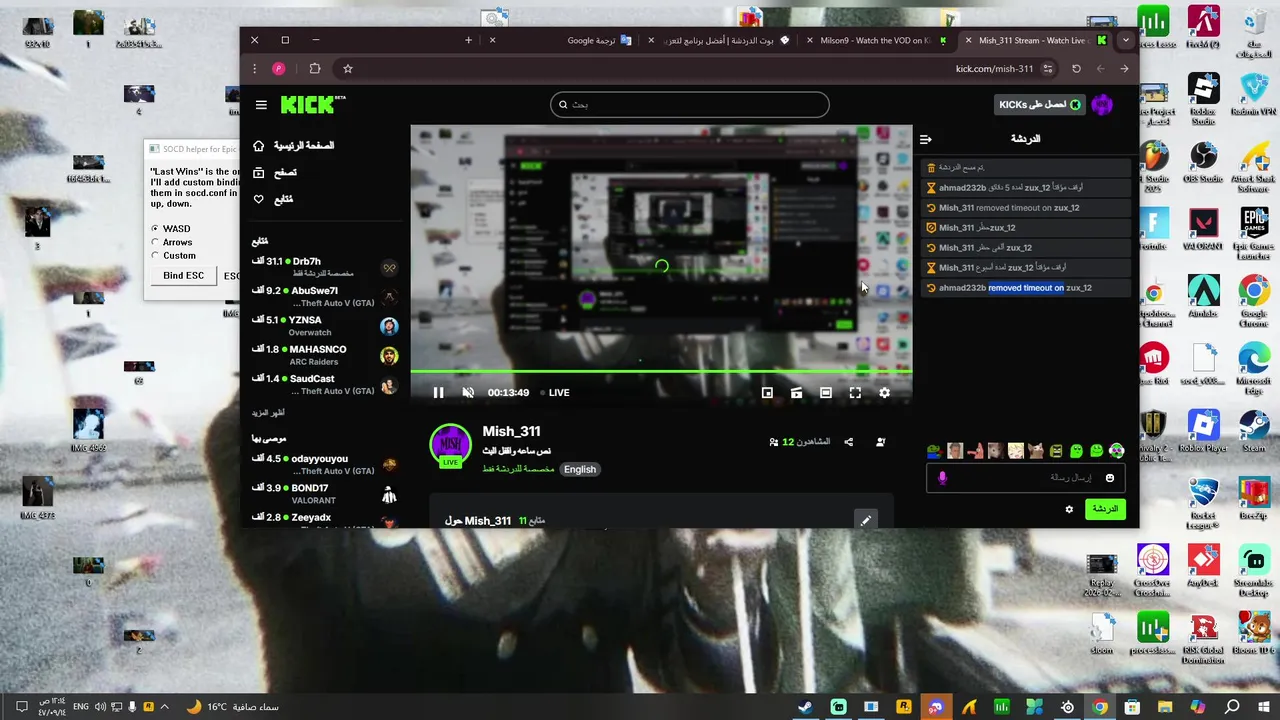Click the pinned chat-cleared banner
This screenshot has height=720, width=1280.
coord(1025,168)
